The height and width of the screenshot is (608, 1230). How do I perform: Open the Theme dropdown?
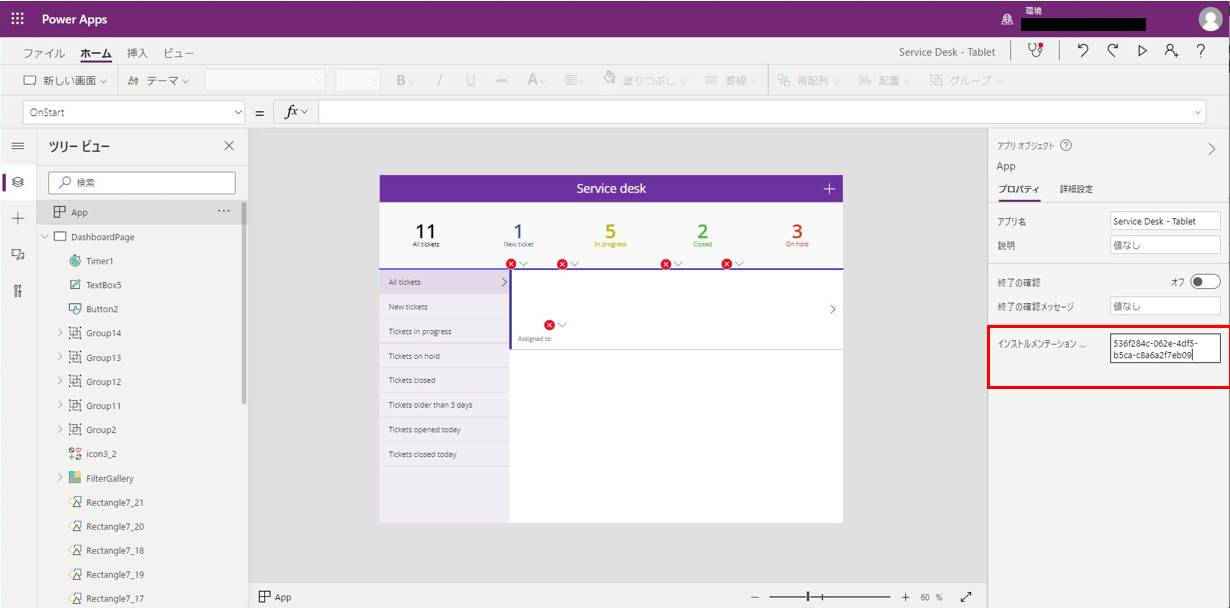click(x=159, y=80)
